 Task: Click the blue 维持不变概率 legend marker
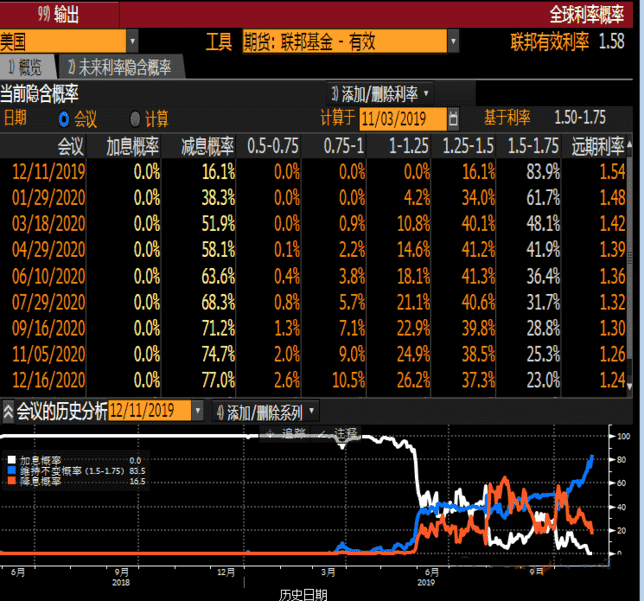click(11, 470)
